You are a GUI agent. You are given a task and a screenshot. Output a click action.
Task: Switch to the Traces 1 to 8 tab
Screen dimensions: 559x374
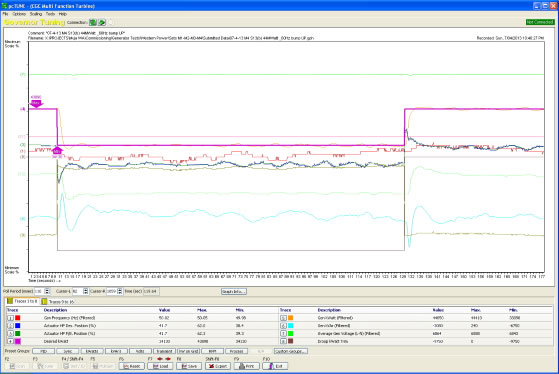23,301
